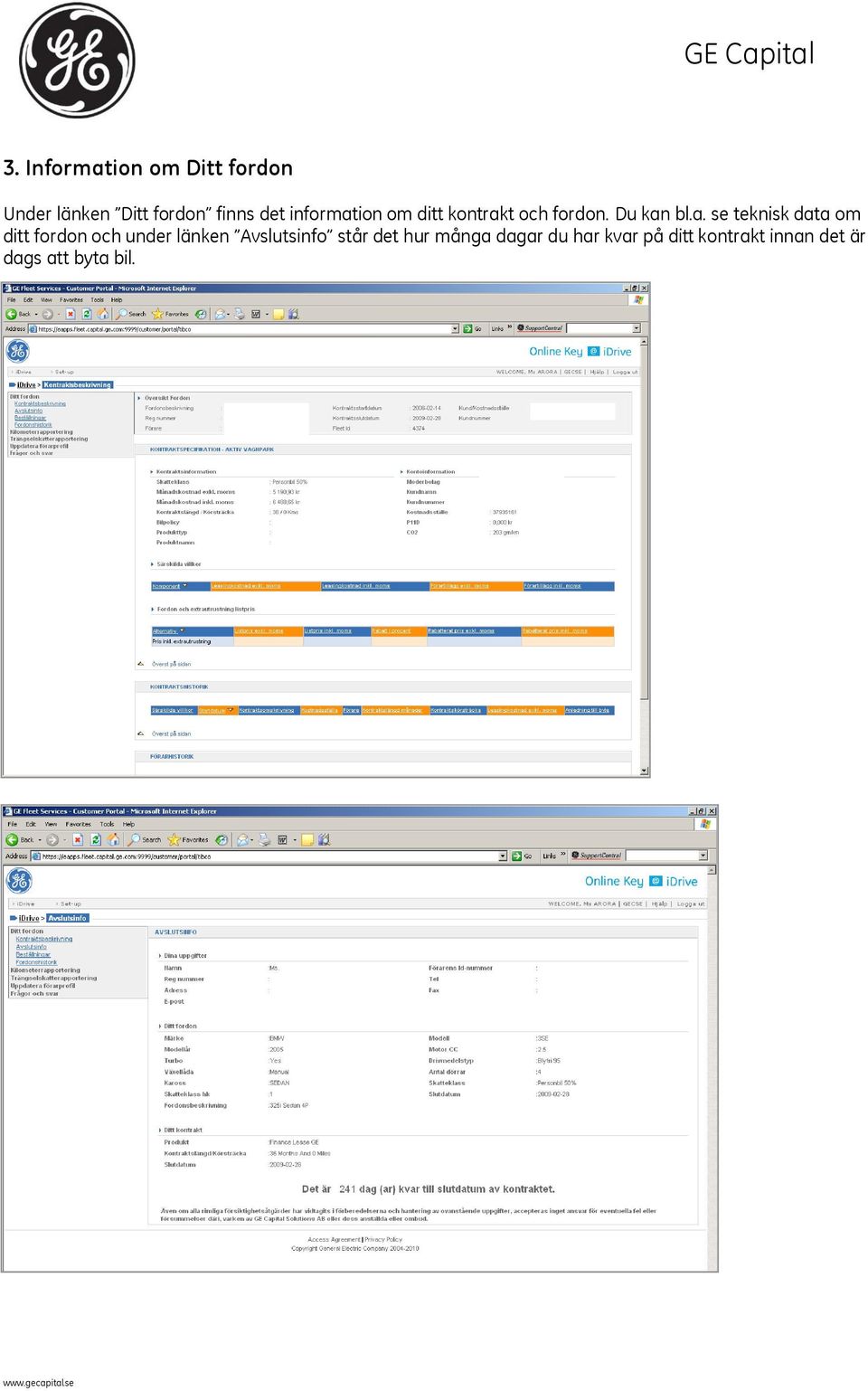Open Search in the Avslutsinfo browser window
Screen dimensions: 868x1391
(x=145, y=839)
